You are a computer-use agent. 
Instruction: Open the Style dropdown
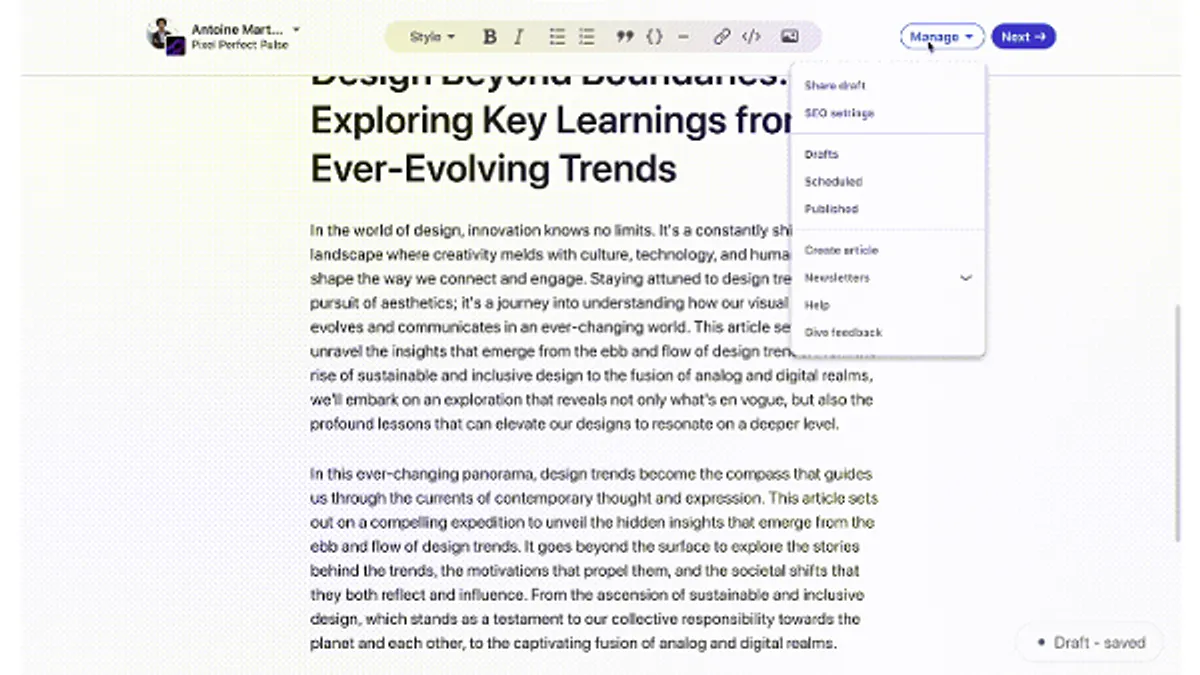point(432,37)
